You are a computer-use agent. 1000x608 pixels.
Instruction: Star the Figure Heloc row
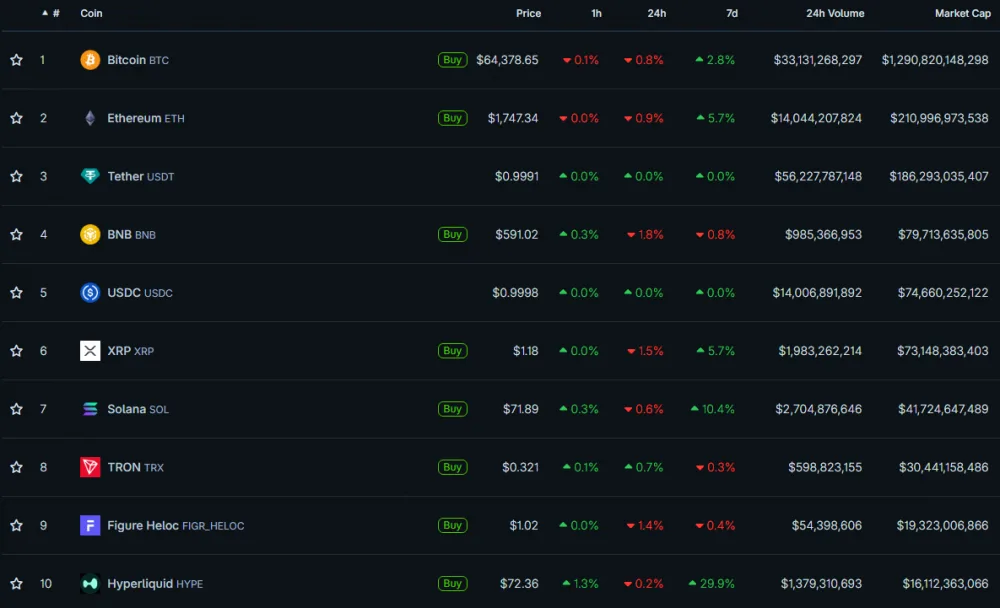[x=17, y=525]
